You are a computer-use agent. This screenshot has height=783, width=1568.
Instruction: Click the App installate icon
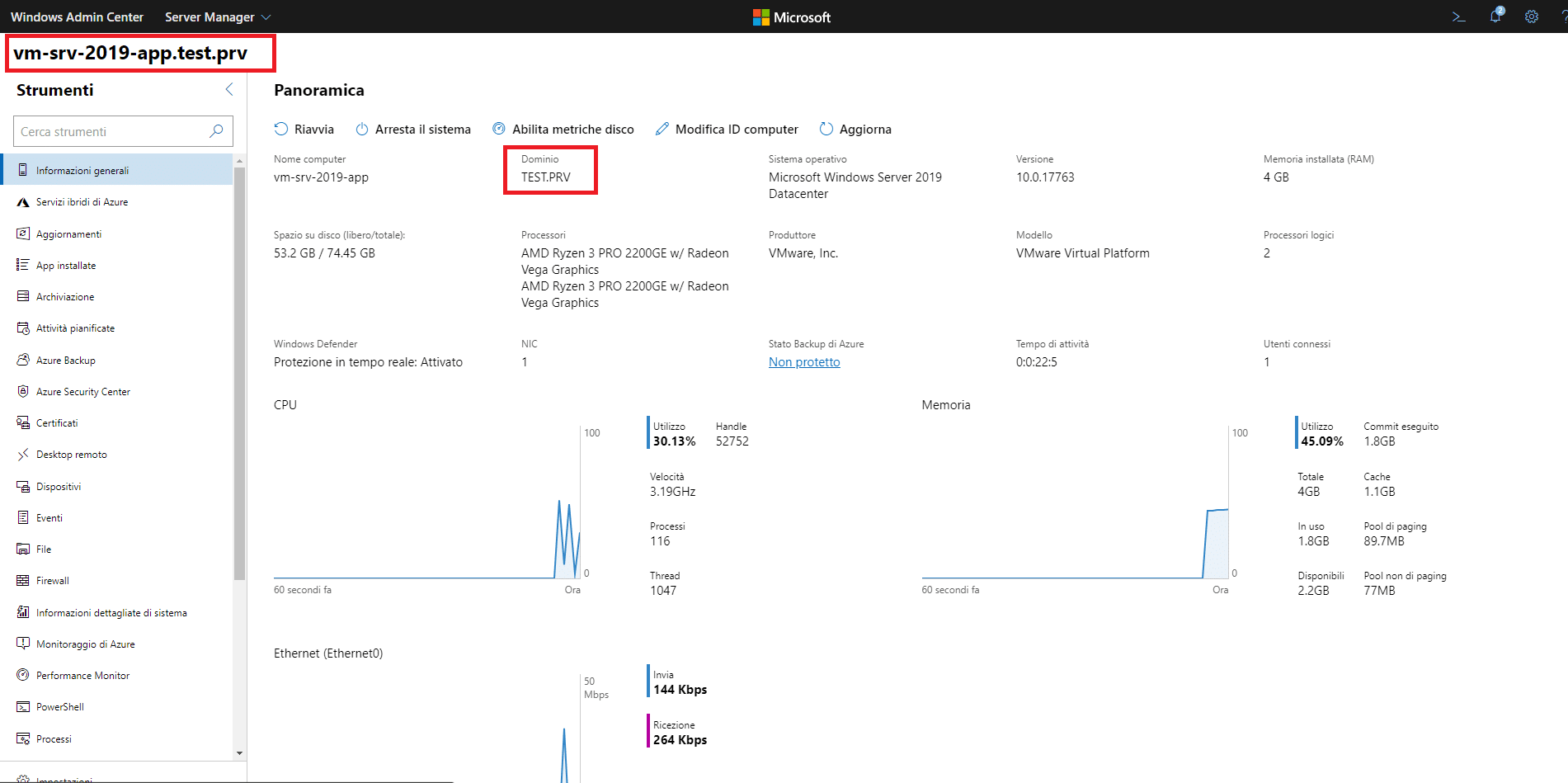point(23,265)
